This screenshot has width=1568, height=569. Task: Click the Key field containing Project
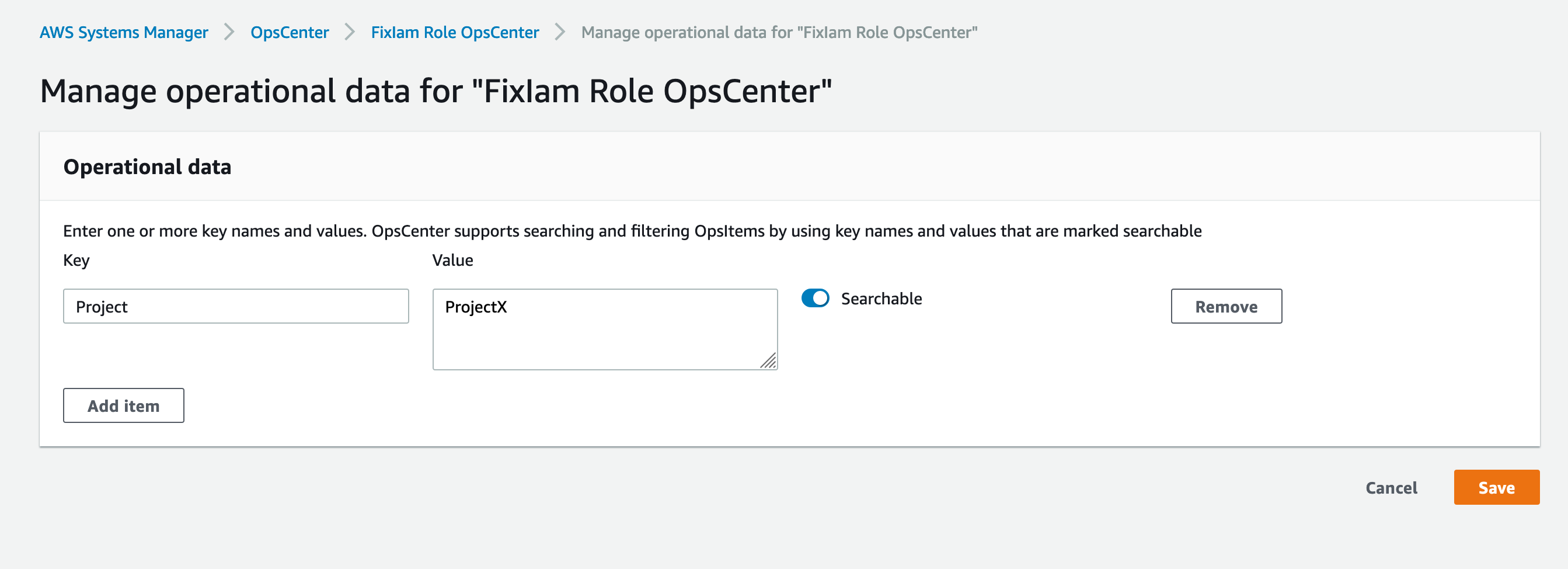(x=236, y=306)
